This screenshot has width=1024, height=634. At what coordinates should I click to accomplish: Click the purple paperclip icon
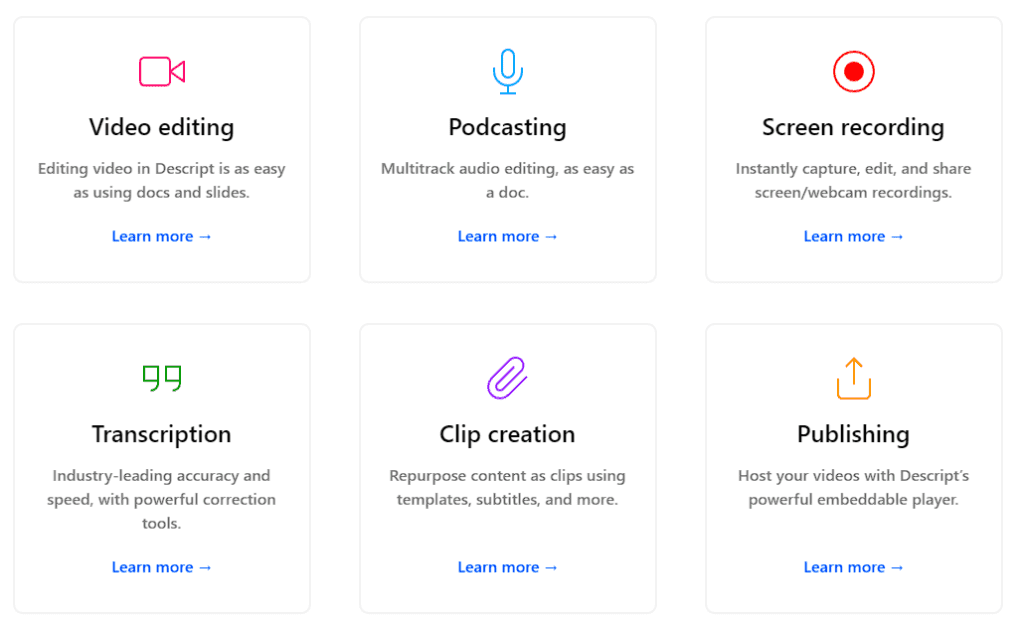pos(507,377)
